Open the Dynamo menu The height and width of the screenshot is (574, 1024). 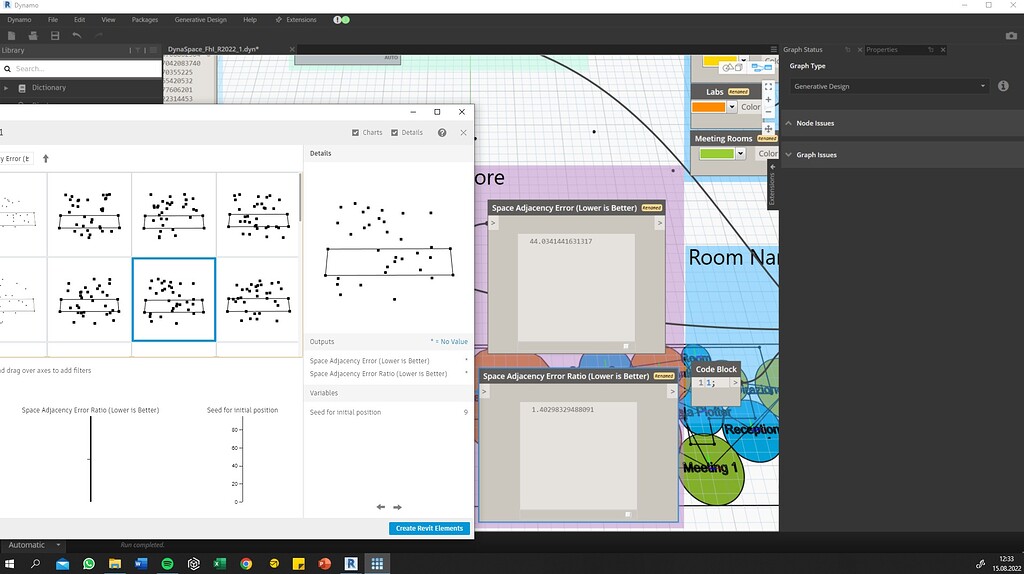point(19,20)
